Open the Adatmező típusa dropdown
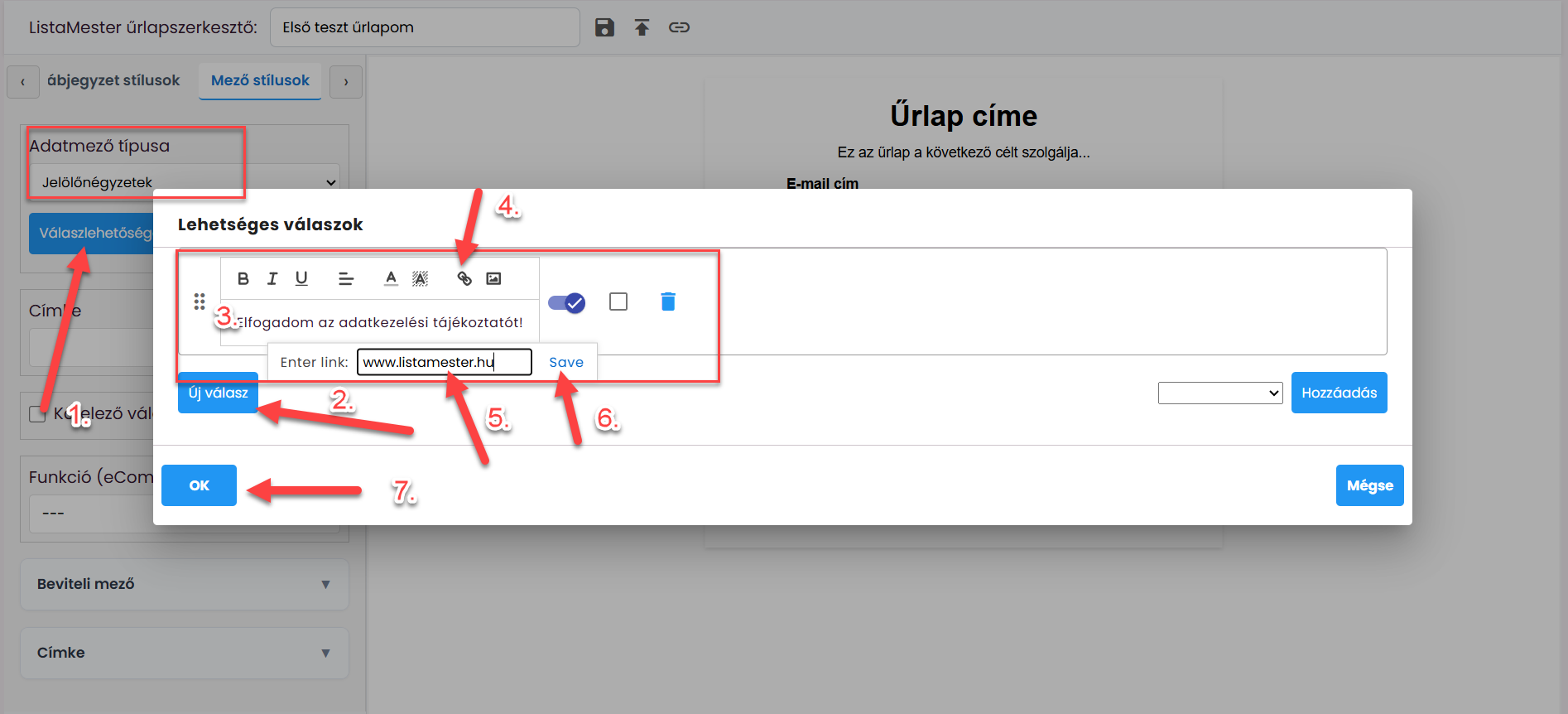The image size is (1568, 714). (185, 182)
